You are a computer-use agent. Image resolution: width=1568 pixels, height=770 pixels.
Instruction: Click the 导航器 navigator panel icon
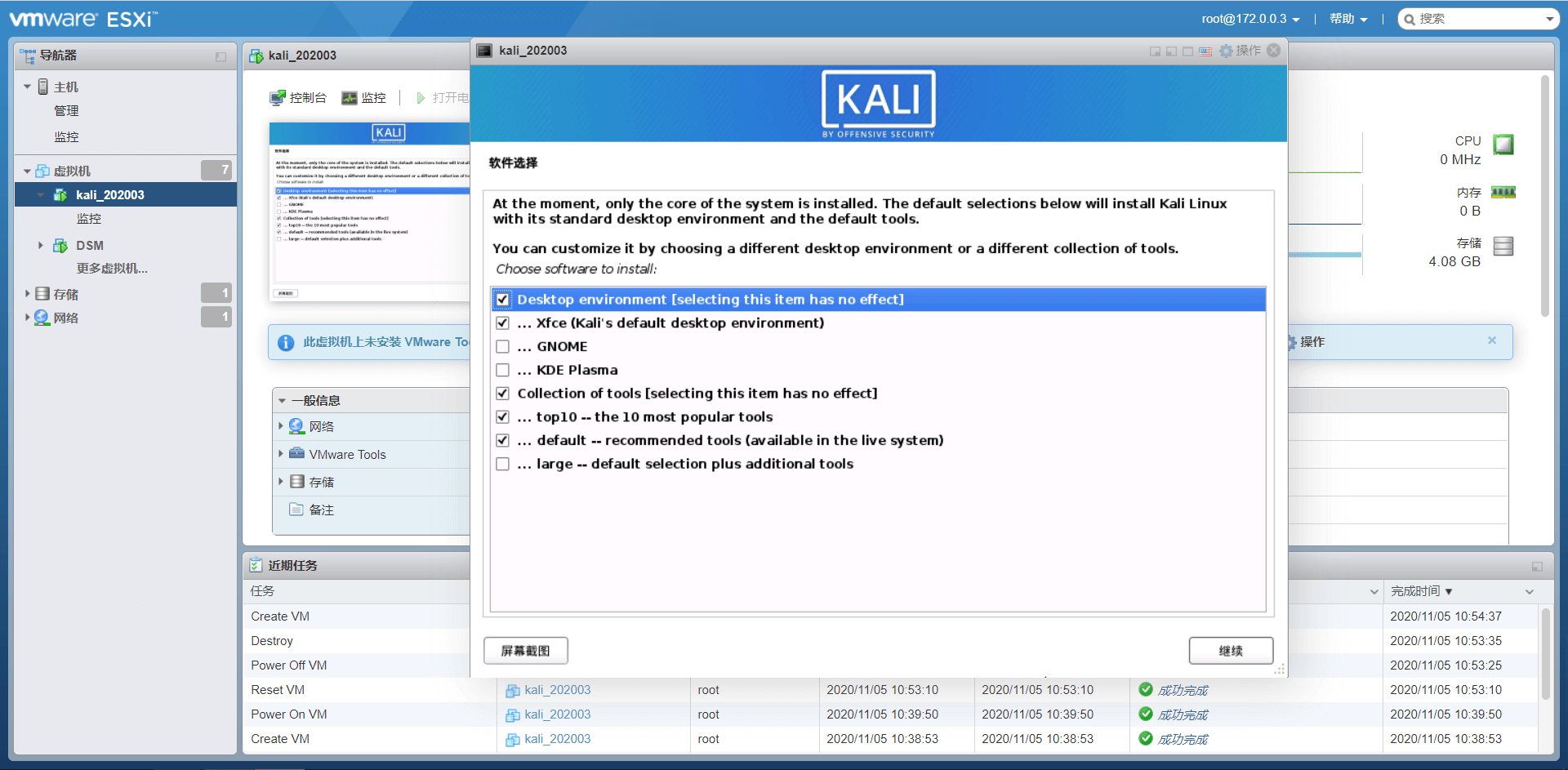(28, 56)
